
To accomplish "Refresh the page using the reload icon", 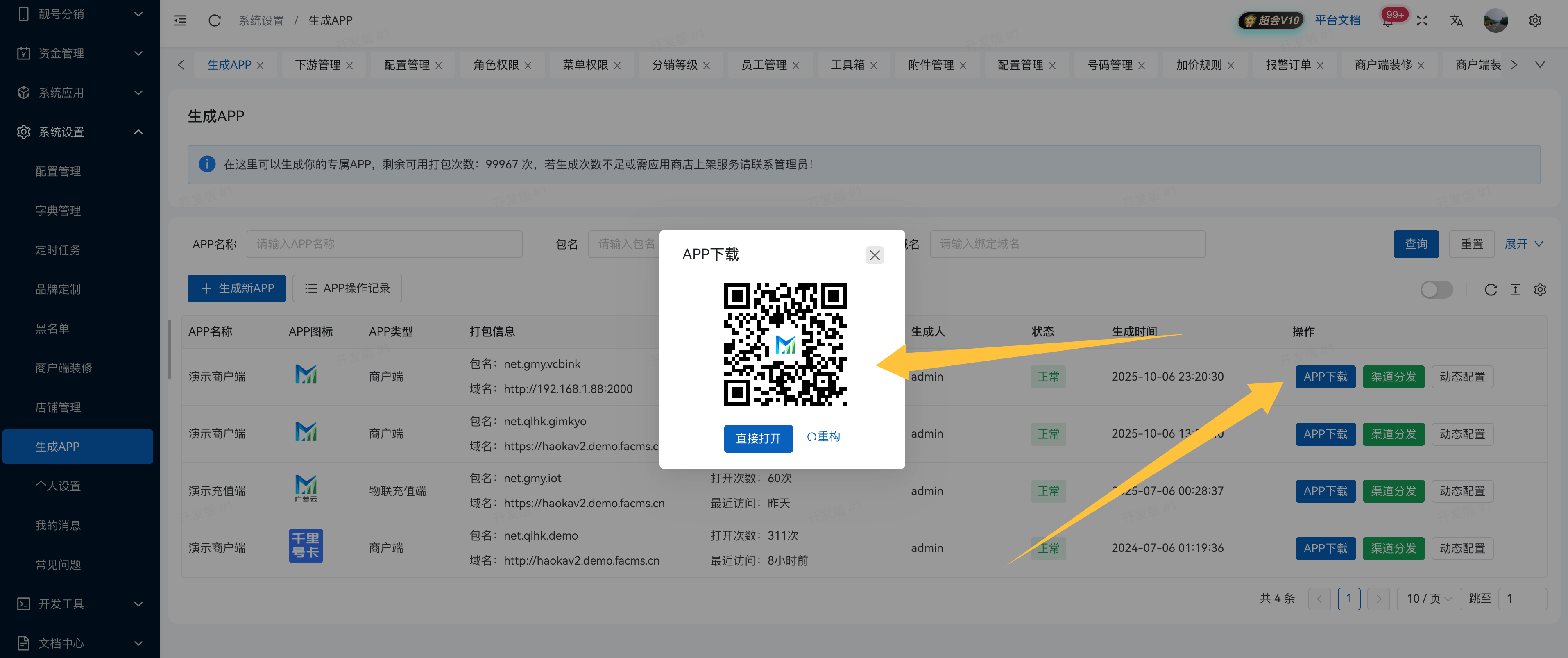I will click(x=214, y=20).
